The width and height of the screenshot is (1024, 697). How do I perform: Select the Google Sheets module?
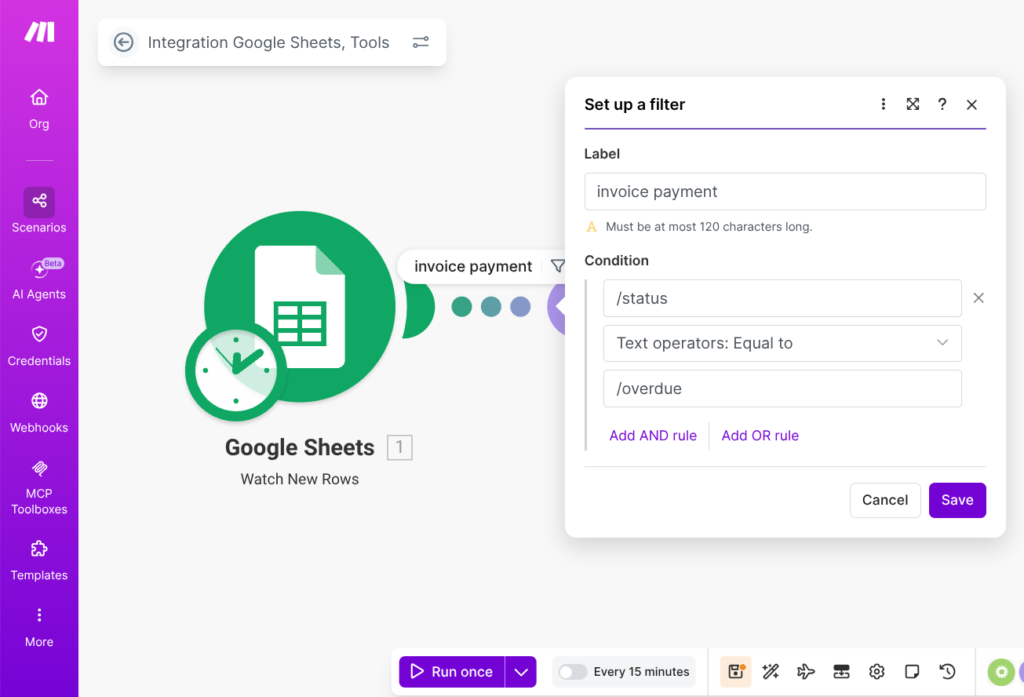point(300,306)
